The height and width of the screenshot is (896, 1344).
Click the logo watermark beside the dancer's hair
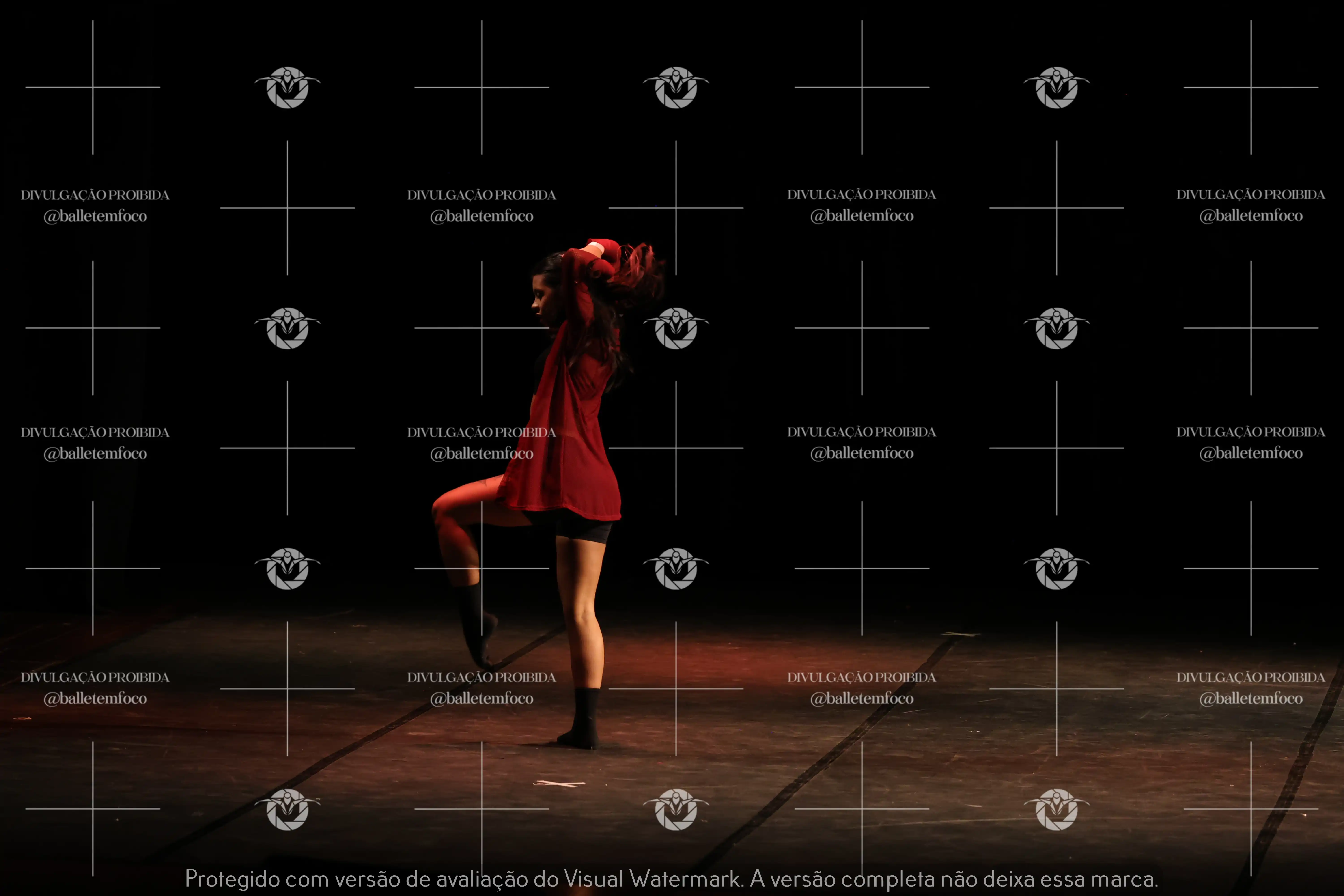point(676,328)
